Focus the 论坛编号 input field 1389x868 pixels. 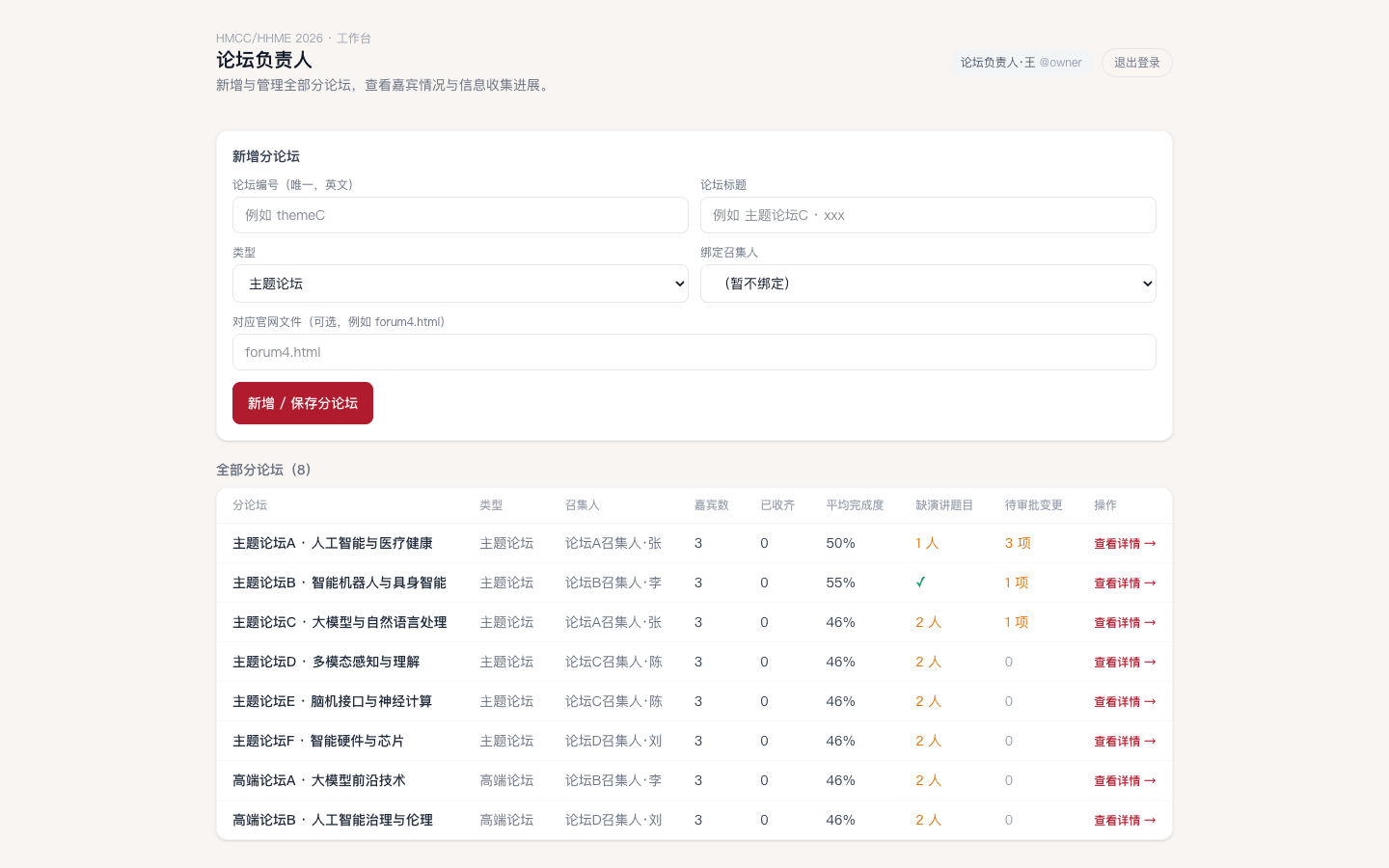(460, 215)
